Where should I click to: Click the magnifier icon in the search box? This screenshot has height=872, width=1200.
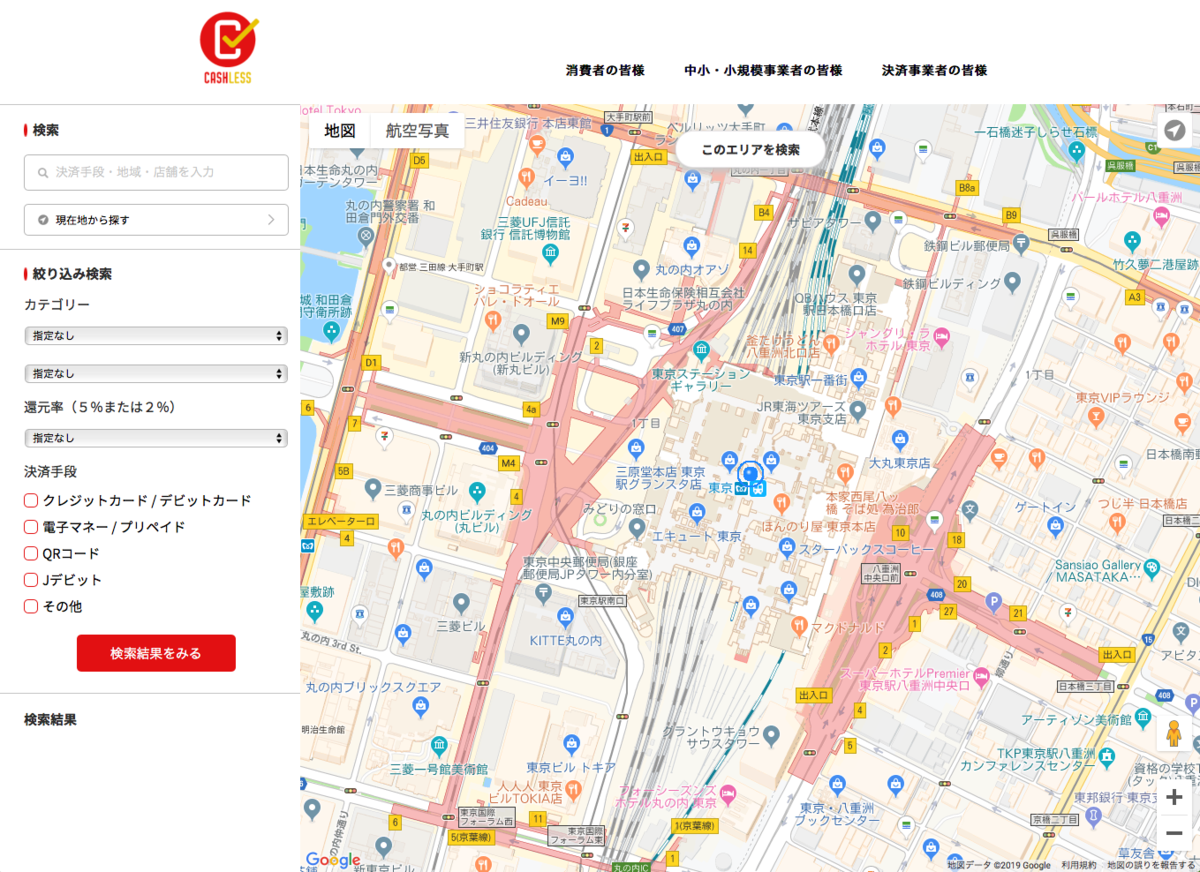click(x=42, y=173)
